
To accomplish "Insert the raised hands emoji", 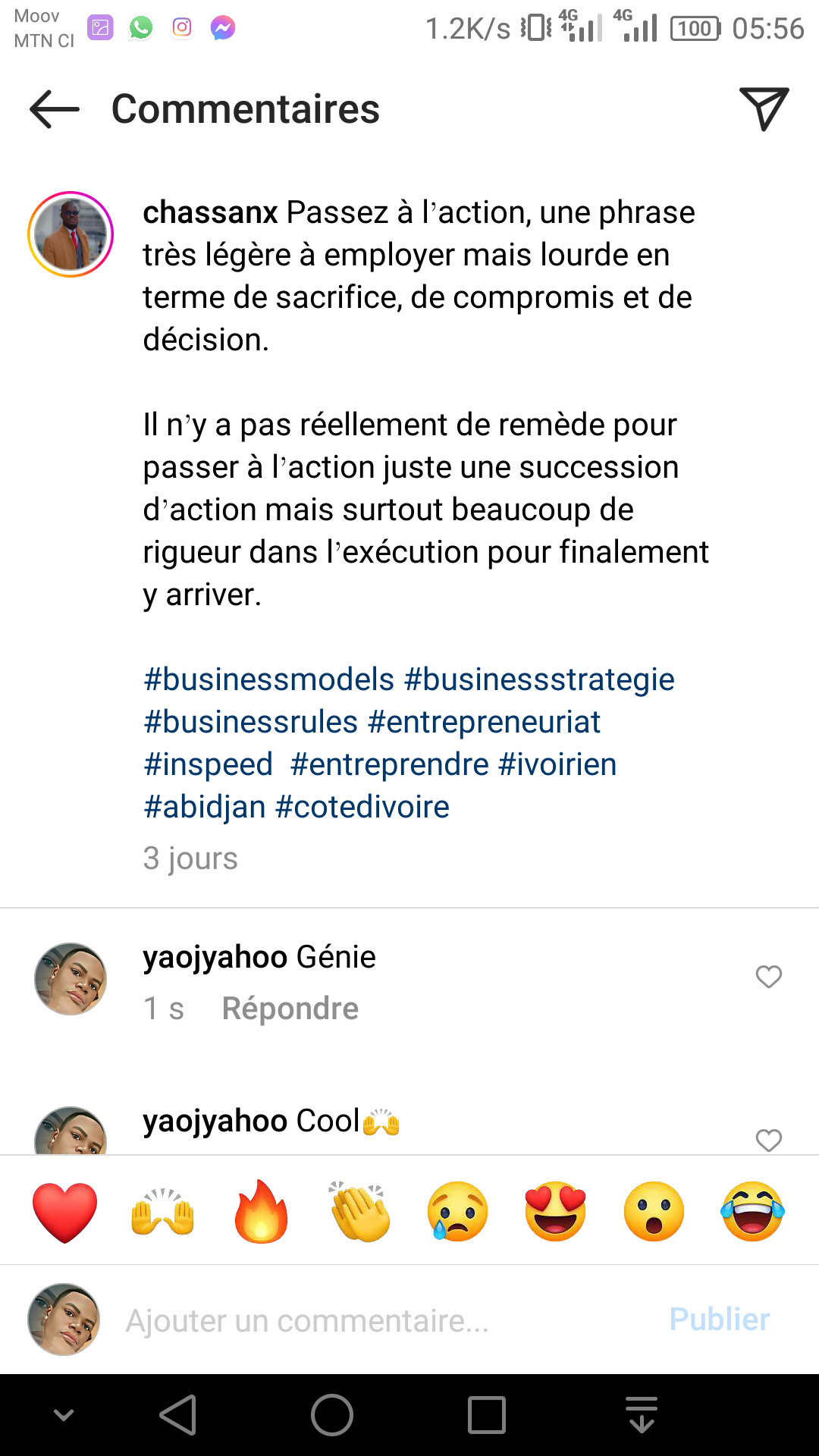I will coord(163,1211).
